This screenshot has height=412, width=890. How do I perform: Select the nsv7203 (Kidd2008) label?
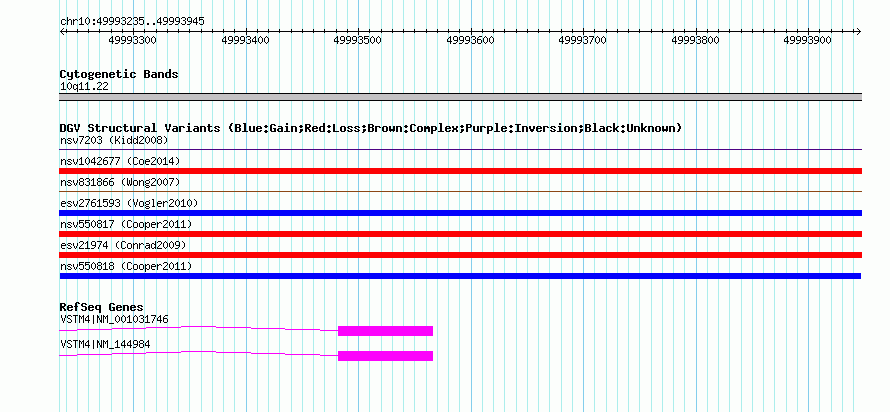coord(114,140)
